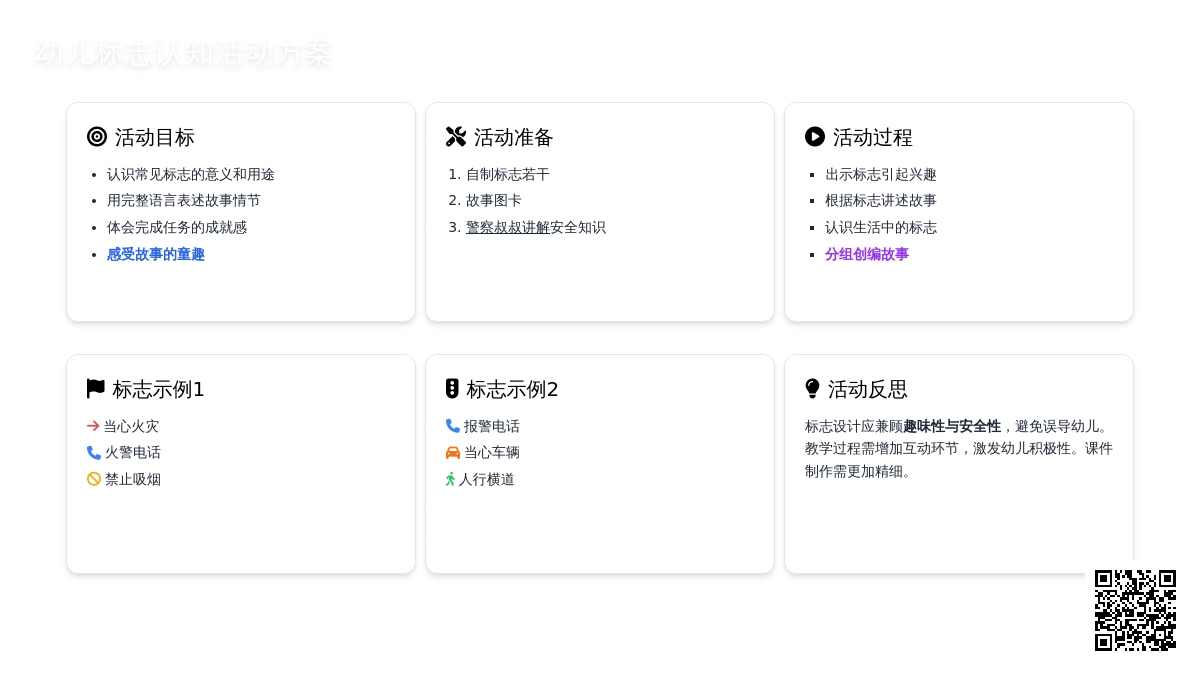Image resolution: width=1200 pixels, height=675 pixels.
Task: Click the text 人行横道
Action: (x=487, y=479)
